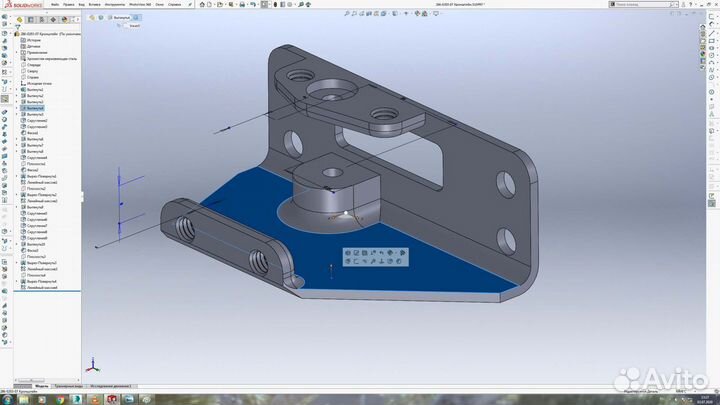This screenshot has width=720, height=405.
Task: Expand the Примечания folder in the tree
Action: point(16,53)
